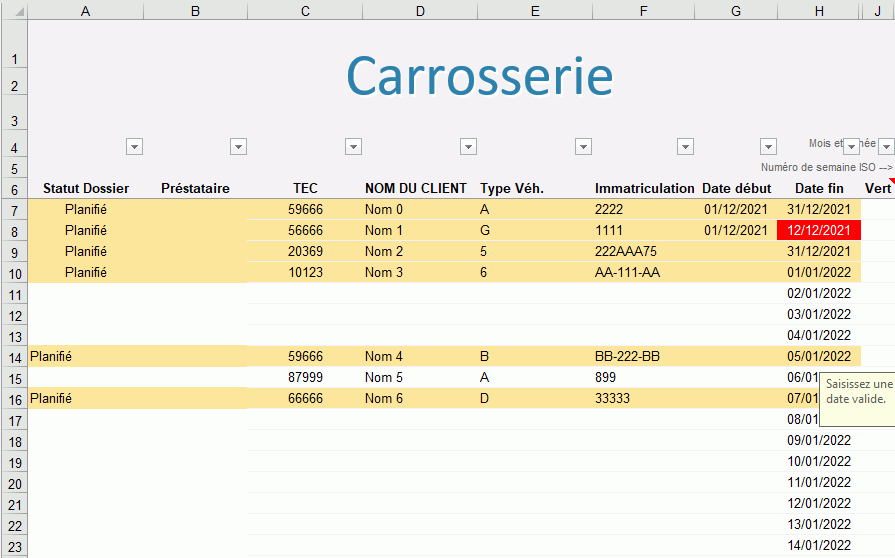The width and height of the screenshot is (895, 558).
Task: Open the NOM DU CLIENT filter dropdown
Action: 468,147
